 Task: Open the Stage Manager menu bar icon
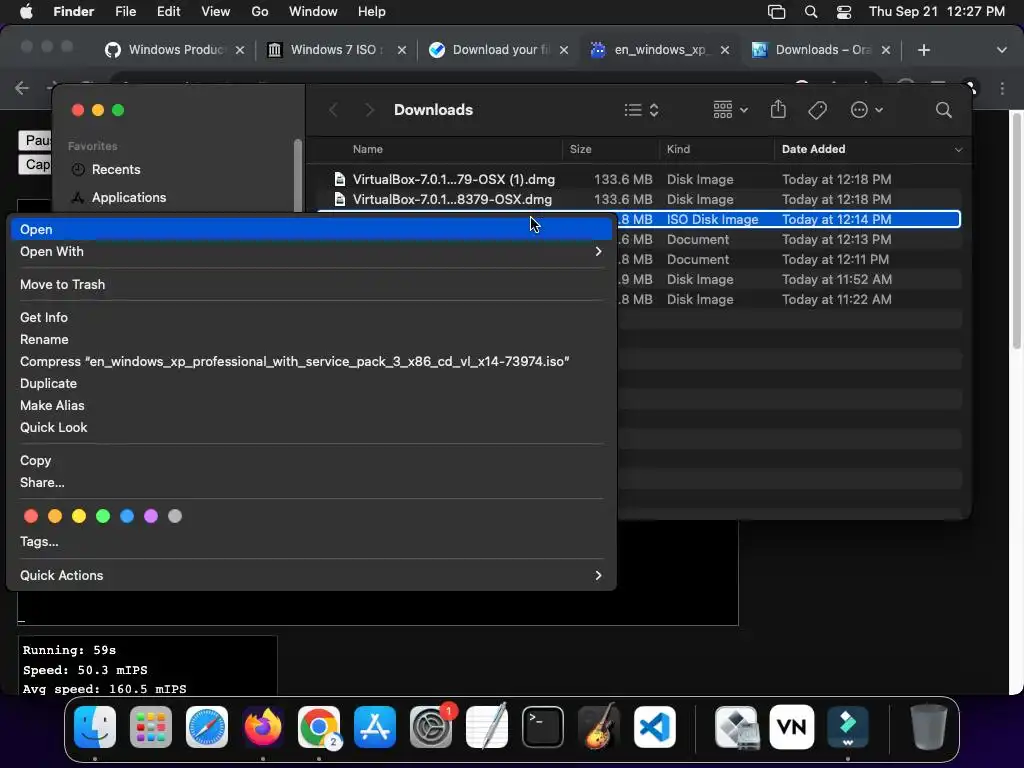776,12
